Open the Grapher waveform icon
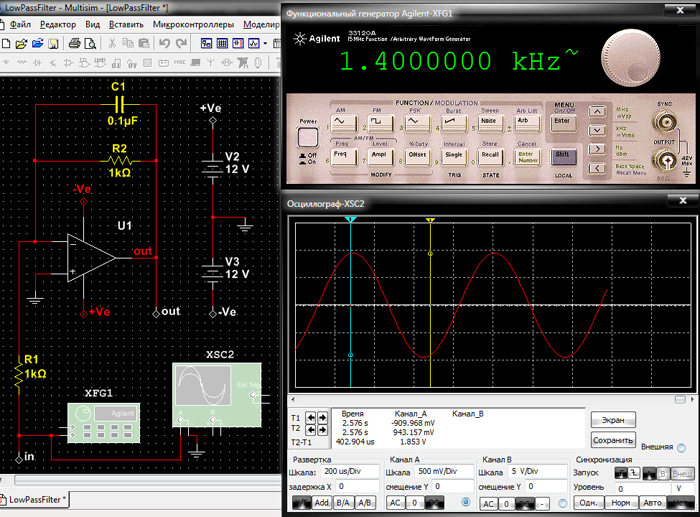The image size is (700, 517). 254,43
